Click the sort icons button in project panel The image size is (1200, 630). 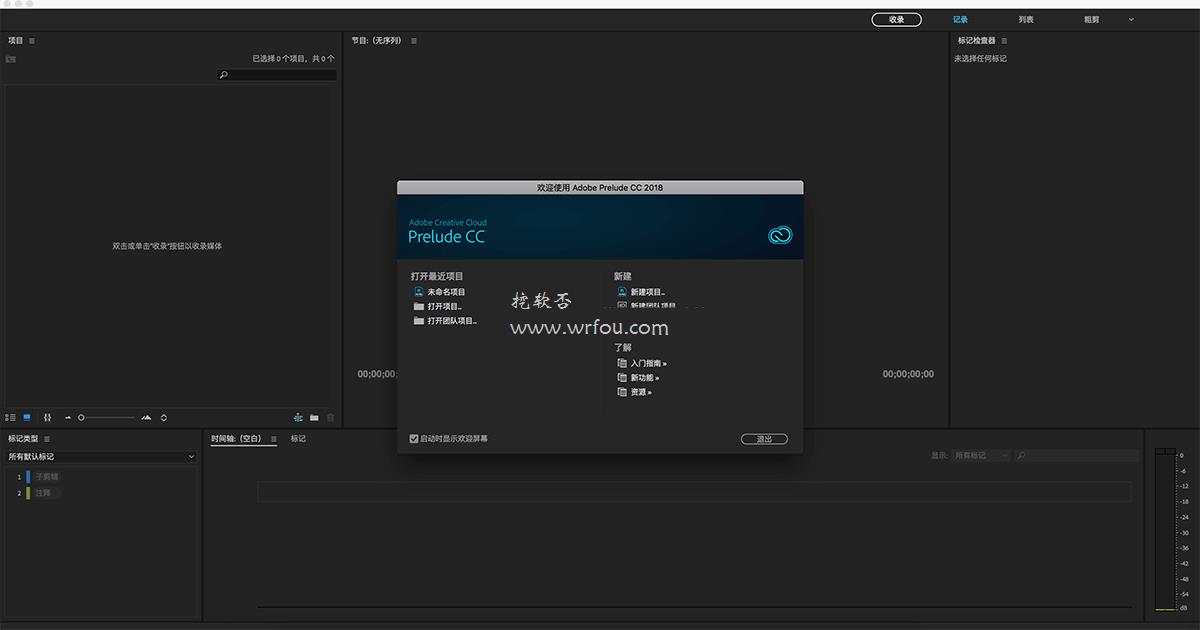(47, 417)
